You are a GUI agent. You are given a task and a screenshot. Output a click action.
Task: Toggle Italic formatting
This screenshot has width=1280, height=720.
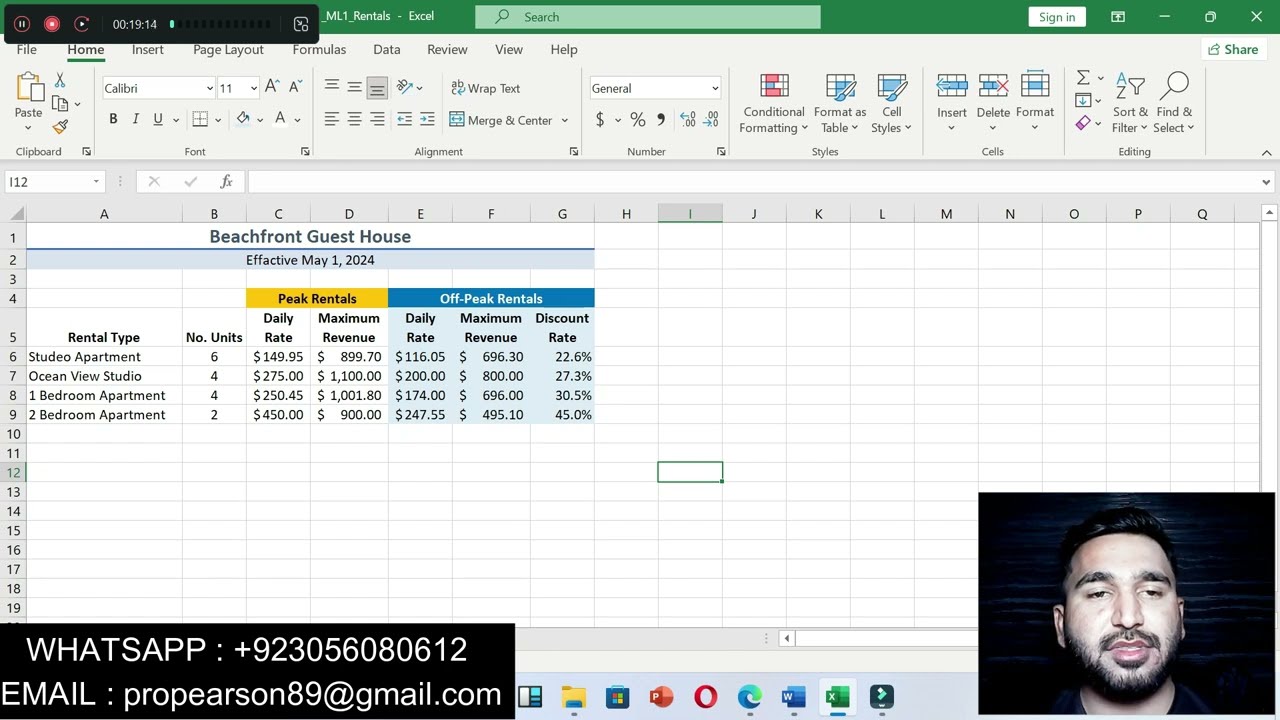(135, 119)
